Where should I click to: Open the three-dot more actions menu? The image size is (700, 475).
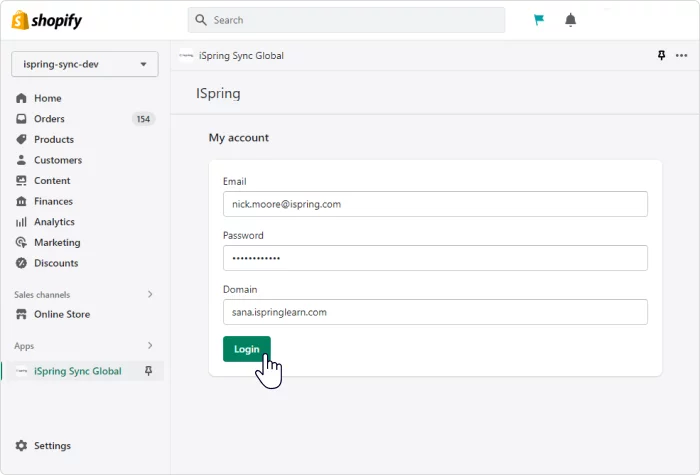(x=681, y=55)
